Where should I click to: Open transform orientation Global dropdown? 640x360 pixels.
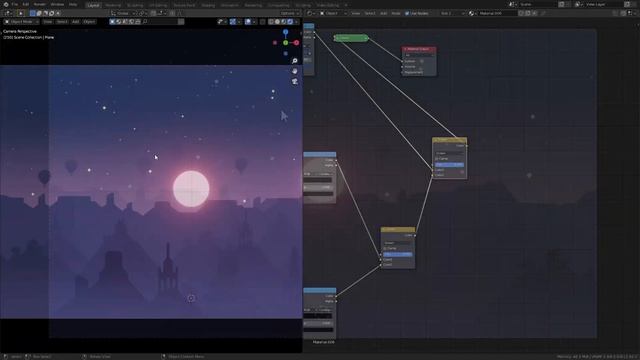124,13
